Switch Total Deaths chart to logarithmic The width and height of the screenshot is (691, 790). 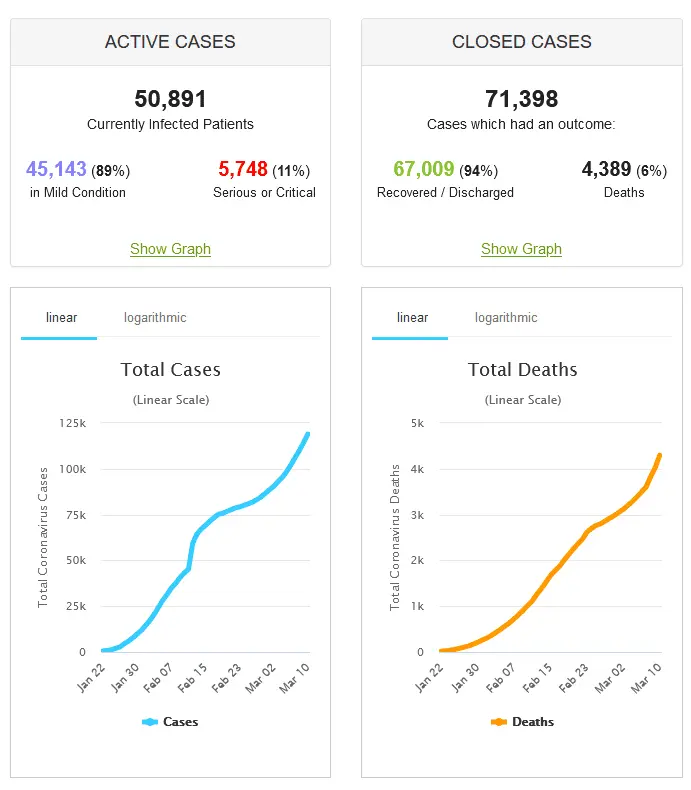(x=506, y=318)
